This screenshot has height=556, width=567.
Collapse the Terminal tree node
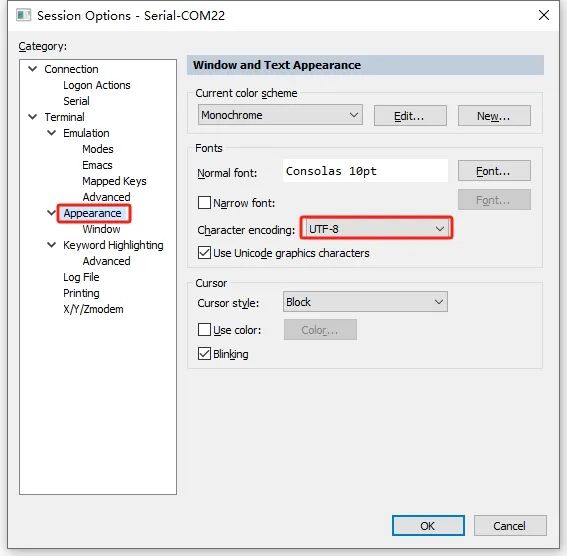coord(33,117)
